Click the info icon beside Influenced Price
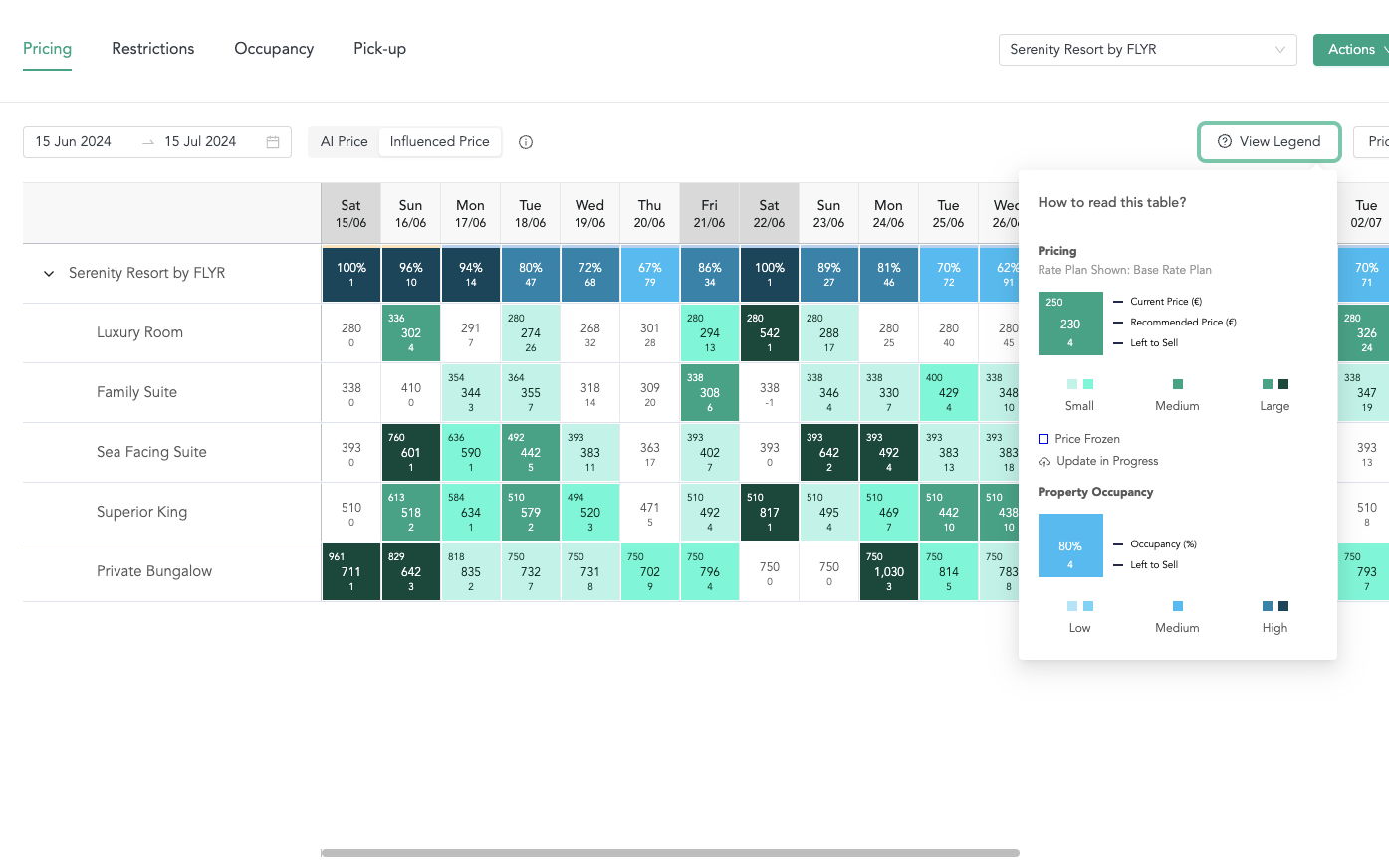 526,142
